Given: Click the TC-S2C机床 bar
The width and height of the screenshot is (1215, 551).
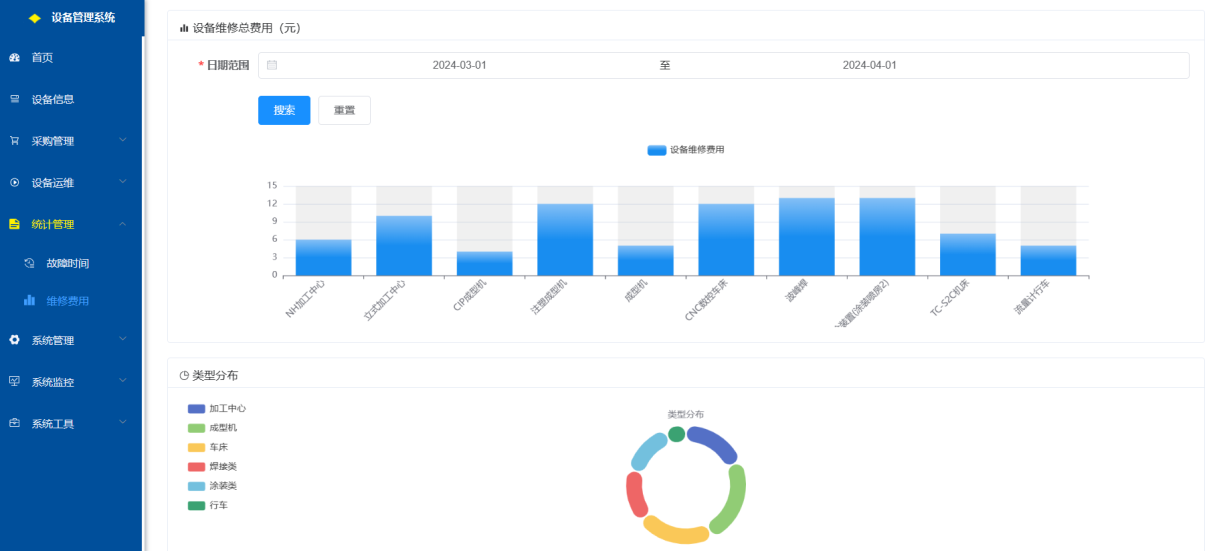Looking at the screenshot, I should point(968,254).
